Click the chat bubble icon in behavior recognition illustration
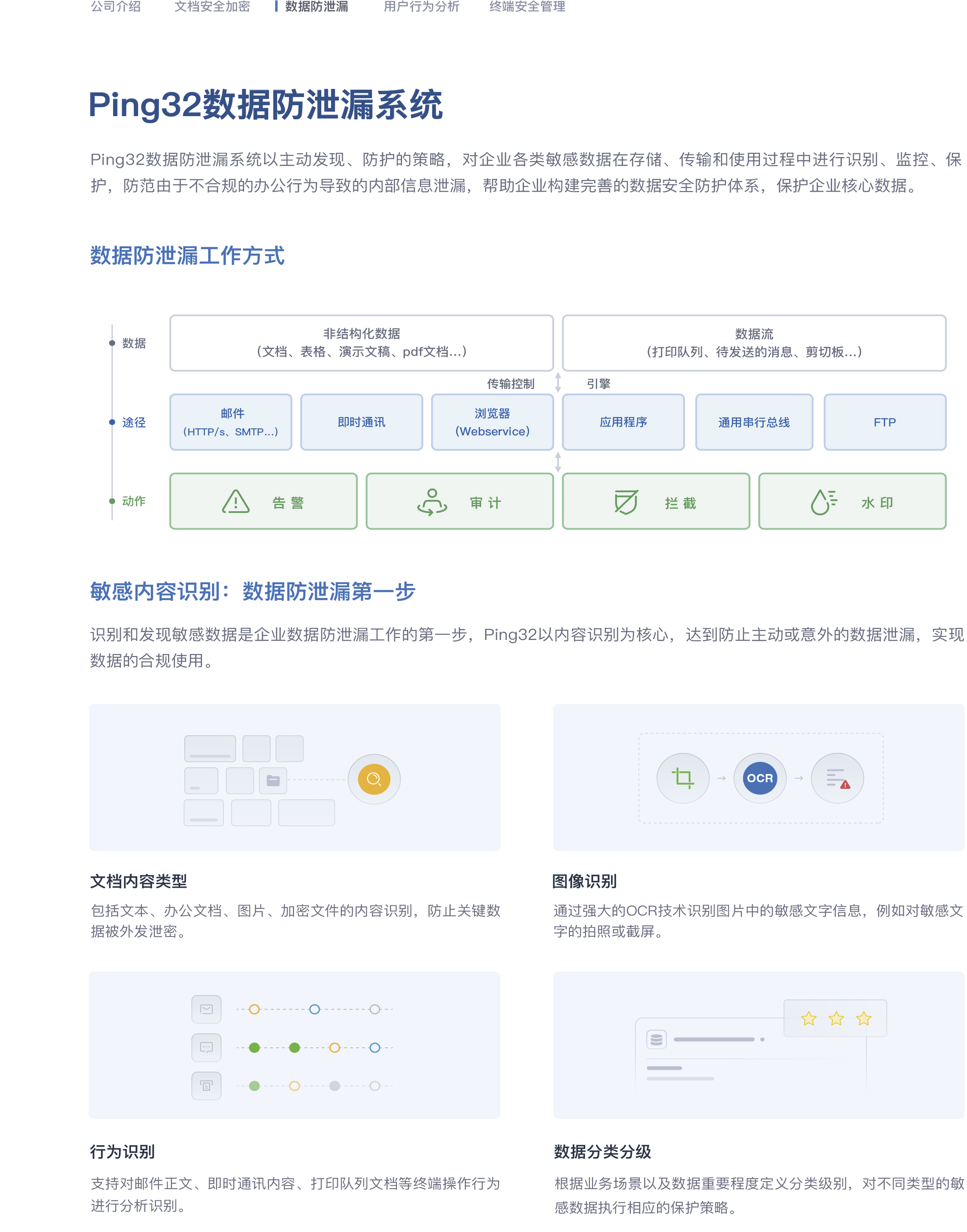Screen dimensions: 967x1232 206,1048
